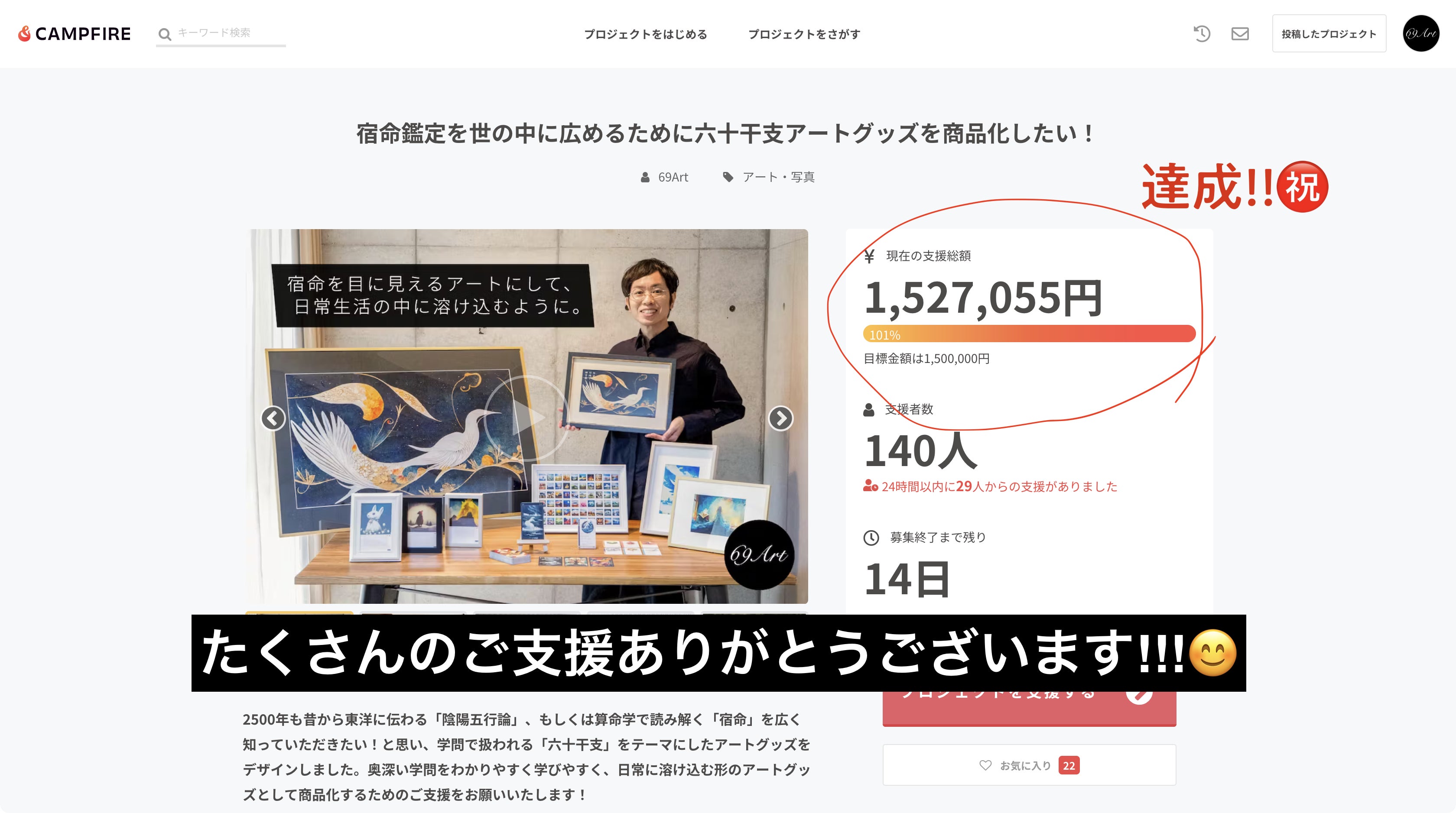1456x813 pixels.
Task: Open the アート・写真 category tag
Action: pos(769,178)
